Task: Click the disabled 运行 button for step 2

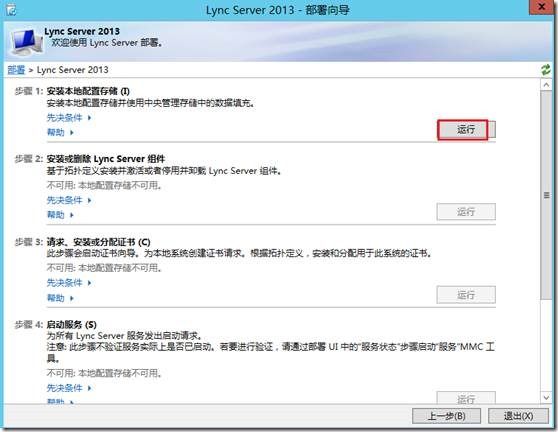Action: point(466,212)
